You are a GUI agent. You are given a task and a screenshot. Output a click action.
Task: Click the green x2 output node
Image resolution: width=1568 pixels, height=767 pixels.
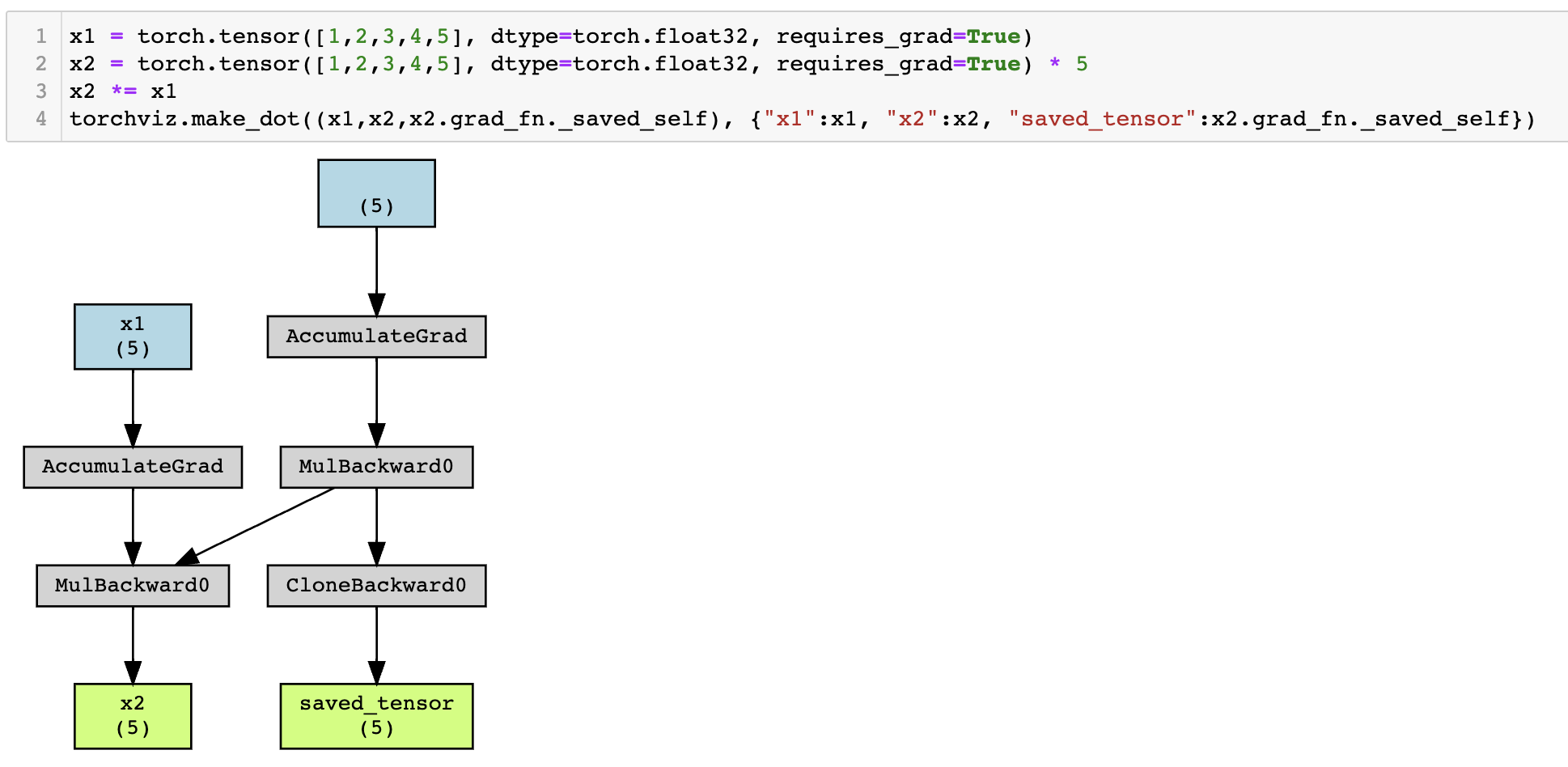[133, 716]
